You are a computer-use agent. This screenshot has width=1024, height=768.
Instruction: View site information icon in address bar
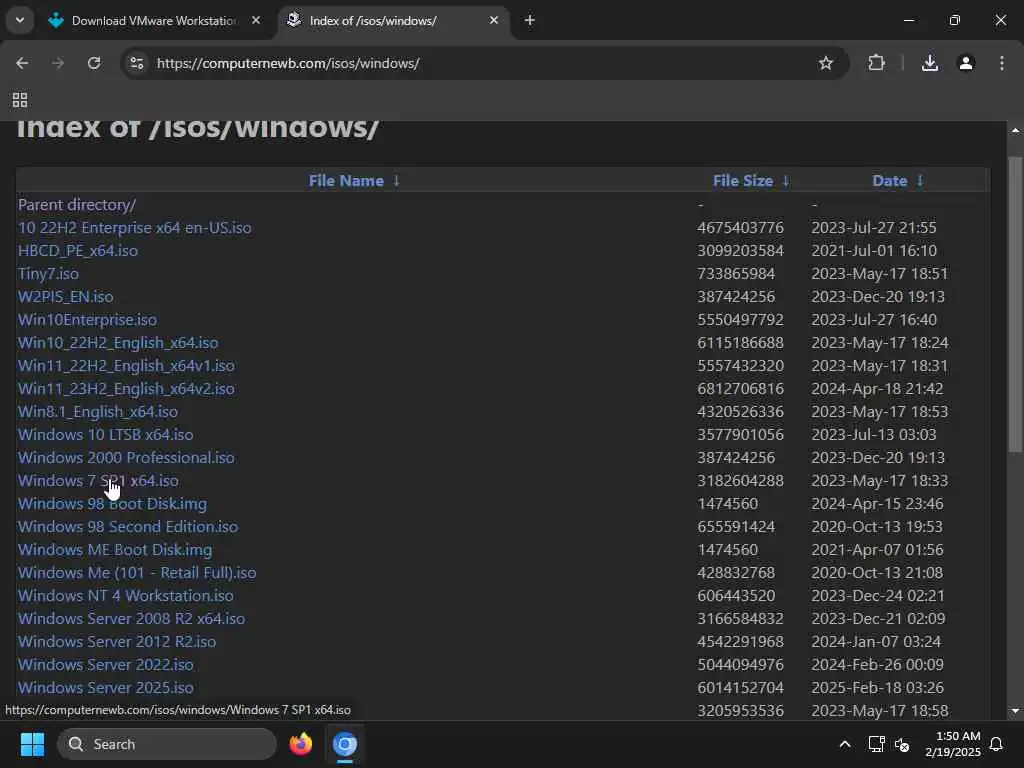point(136,63)
